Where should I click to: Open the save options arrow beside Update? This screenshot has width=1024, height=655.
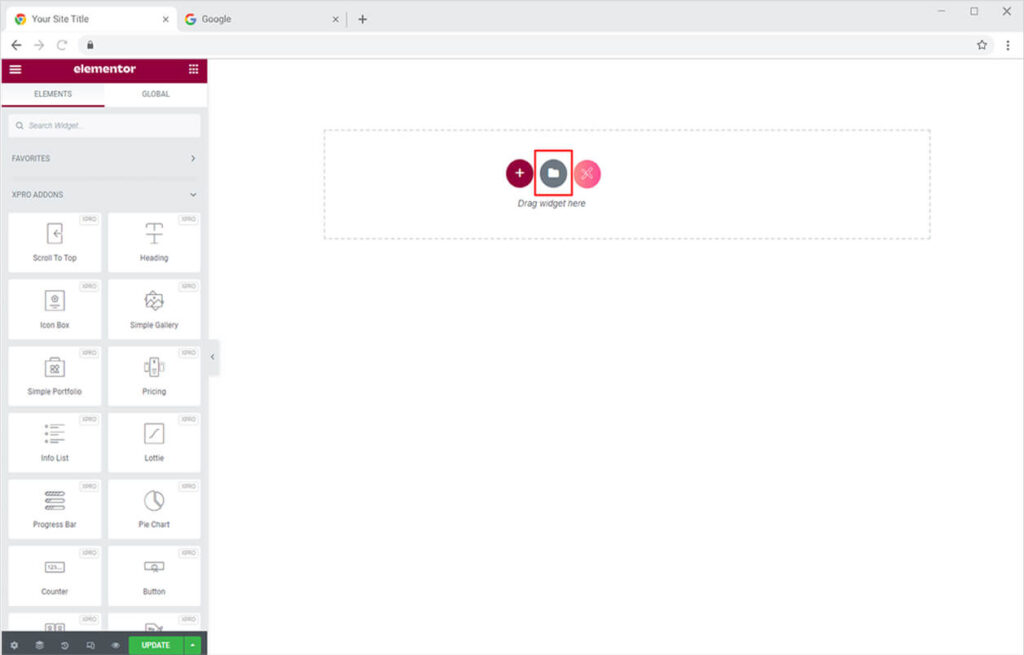click(192, 645)
